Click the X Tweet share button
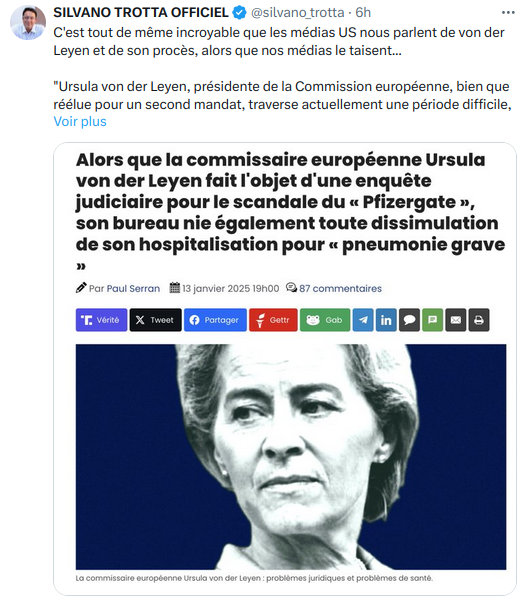The height and width of the screenshot is (597, 517). (155, 320)
